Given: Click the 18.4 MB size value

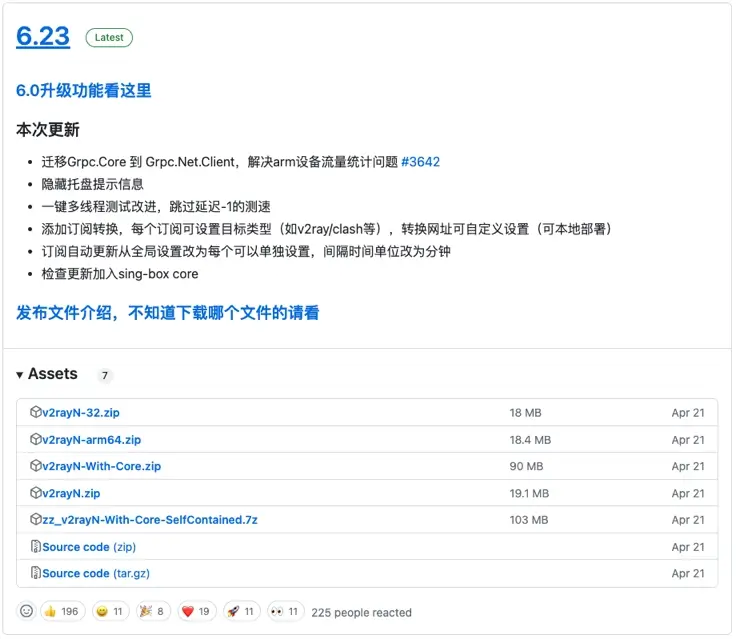Looking at the screenshot, I should pyautogui.click(x=530, y=440).
